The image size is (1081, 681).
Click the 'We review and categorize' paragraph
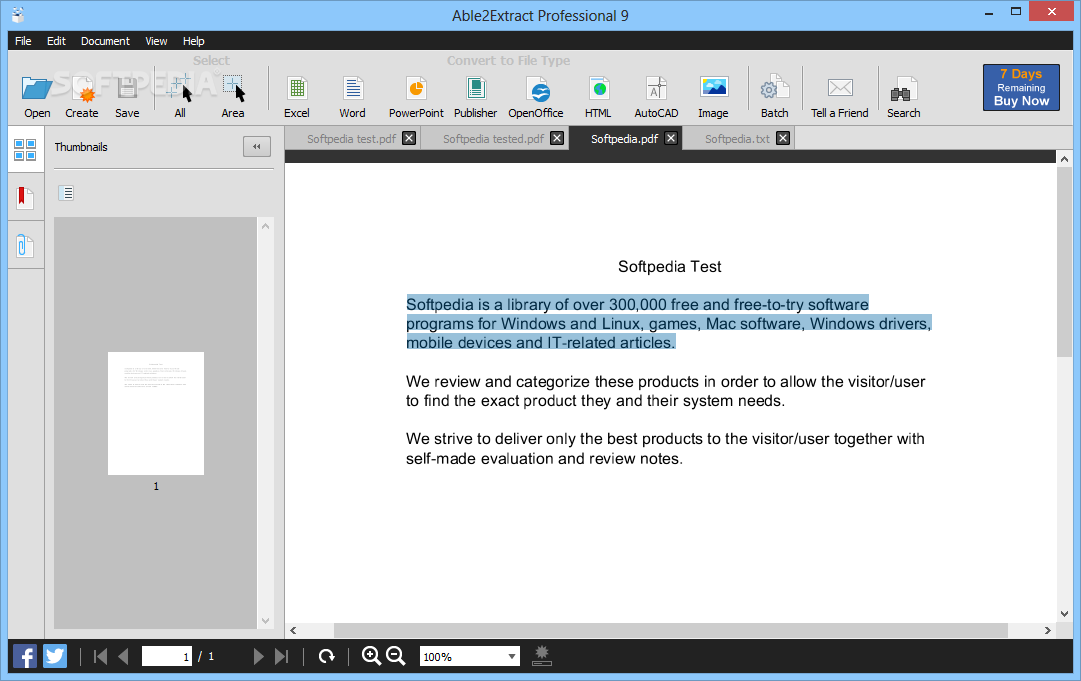click(665, 391)
